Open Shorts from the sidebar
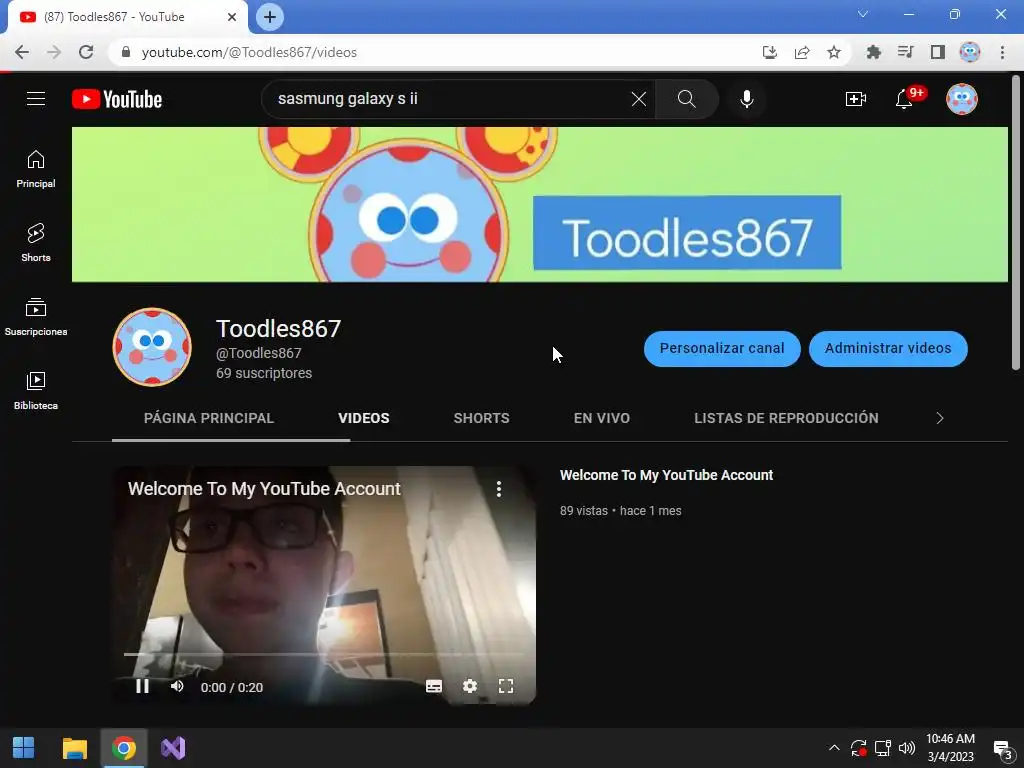Viewport: 1024px width, 768px height. 36,243
